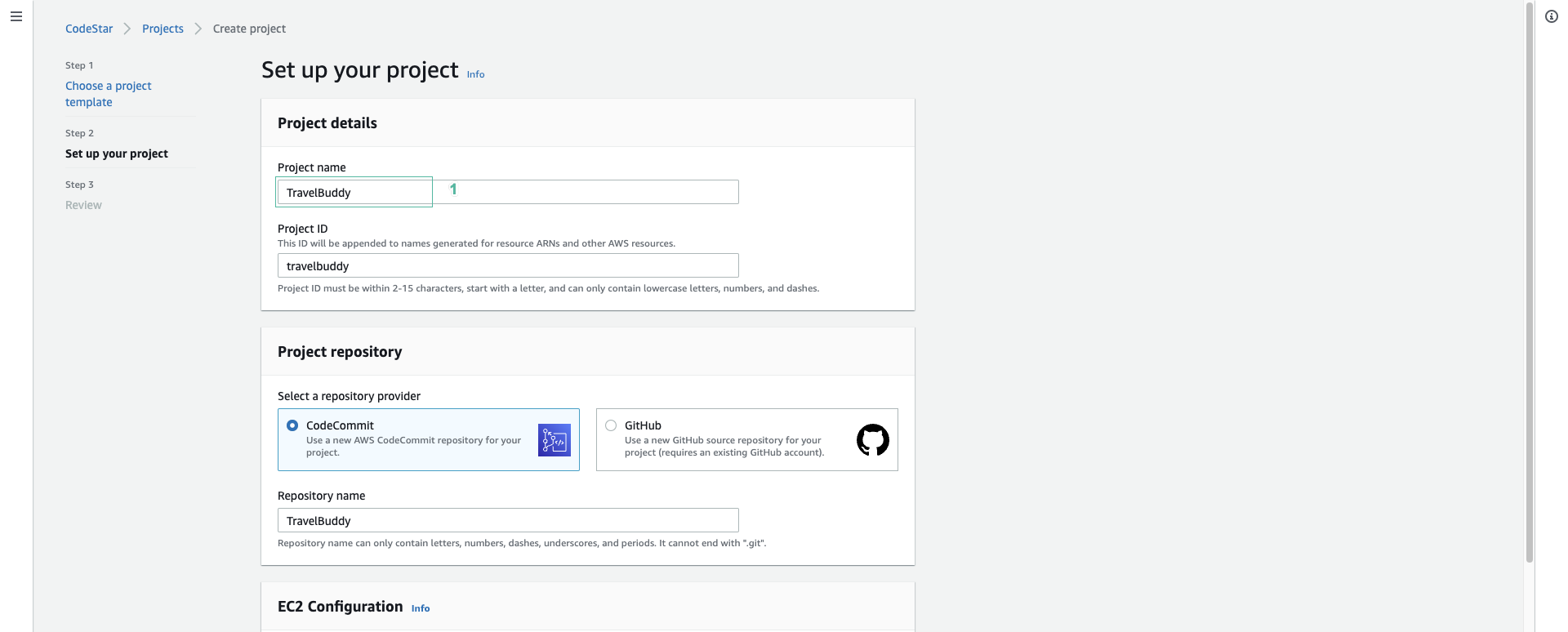Viewport: 1568px width, 632px height.
Task: Select the GitHub repository provider radio
Action: tap(611, 425)
